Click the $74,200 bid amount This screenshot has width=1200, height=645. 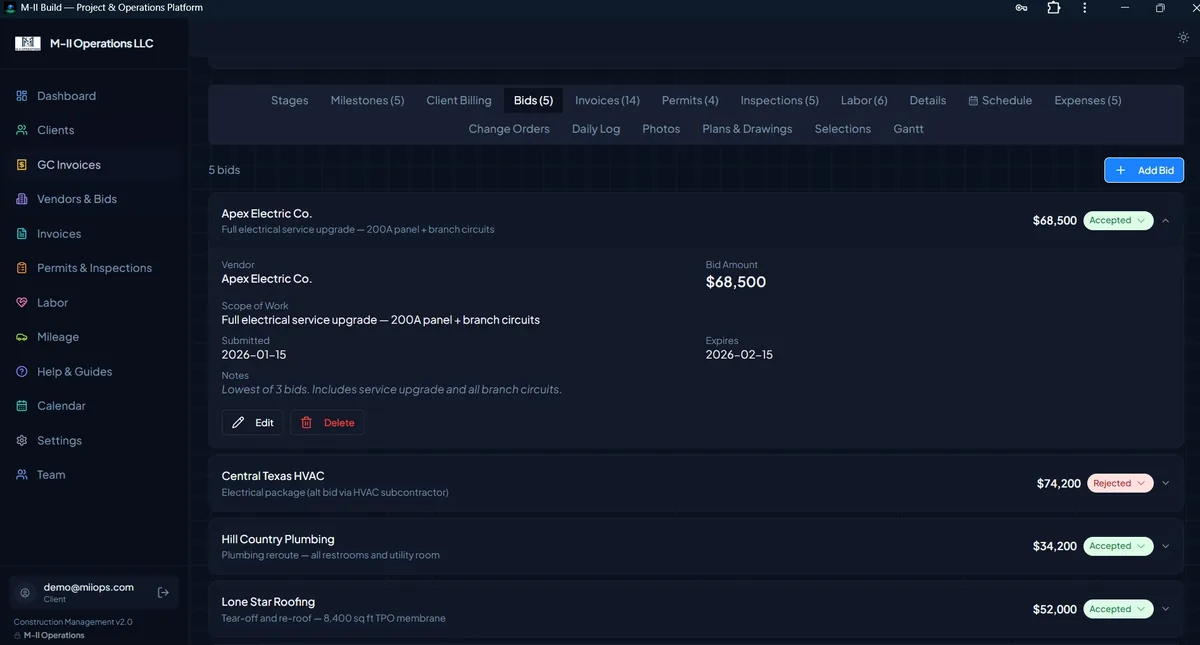tap(1059, 483)
